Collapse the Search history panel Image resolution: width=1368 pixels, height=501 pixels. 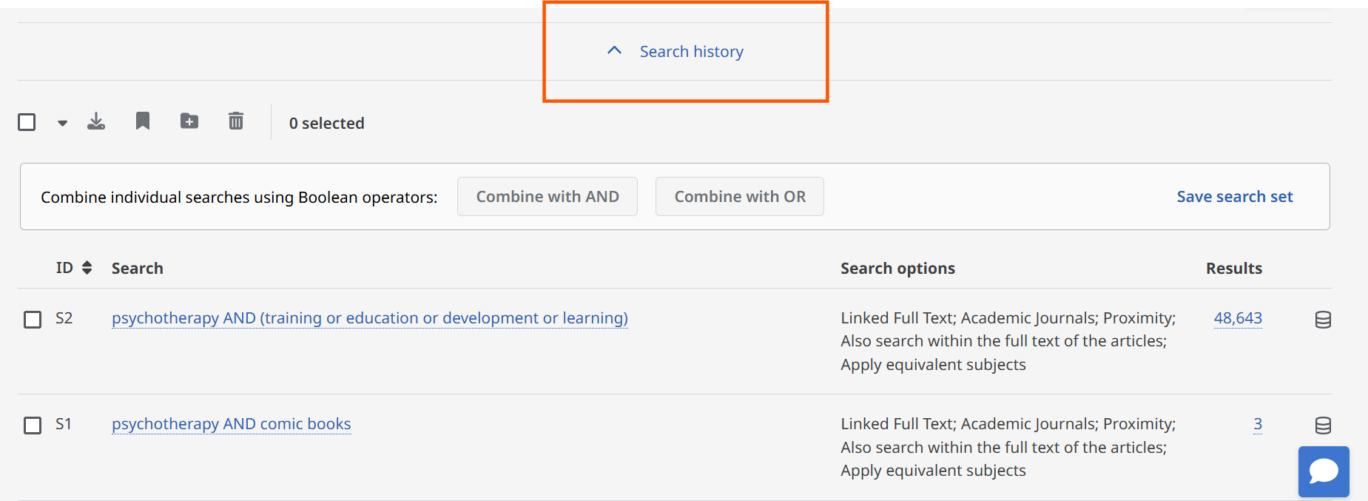click(x=676, y=51)
